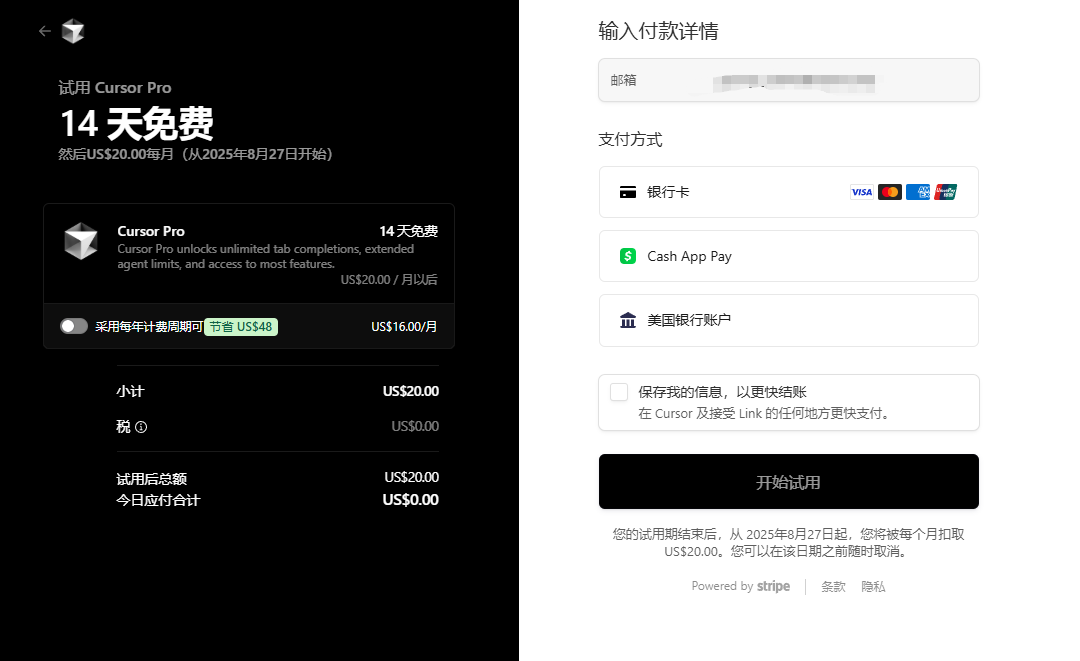Click the US bank account building icon
Viewport: 1080px width, 661px height.
(x=628, y=320)
